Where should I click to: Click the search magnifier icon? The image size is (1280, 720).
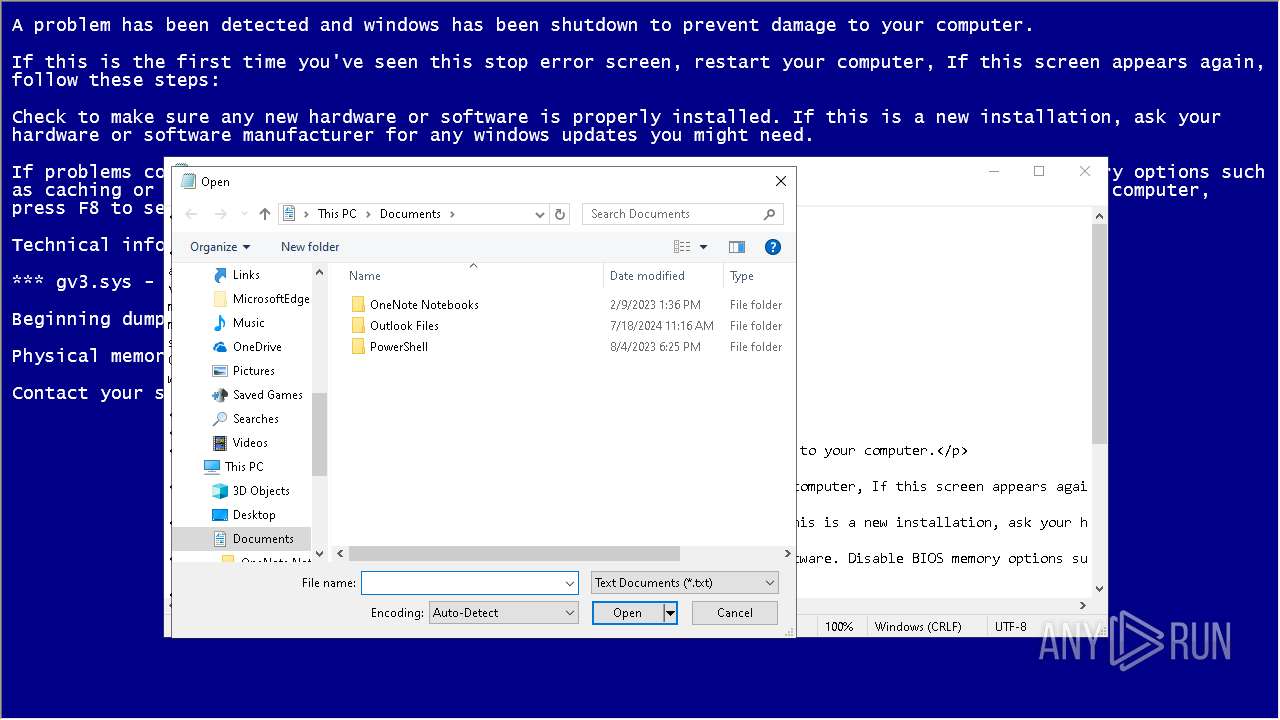769,214
